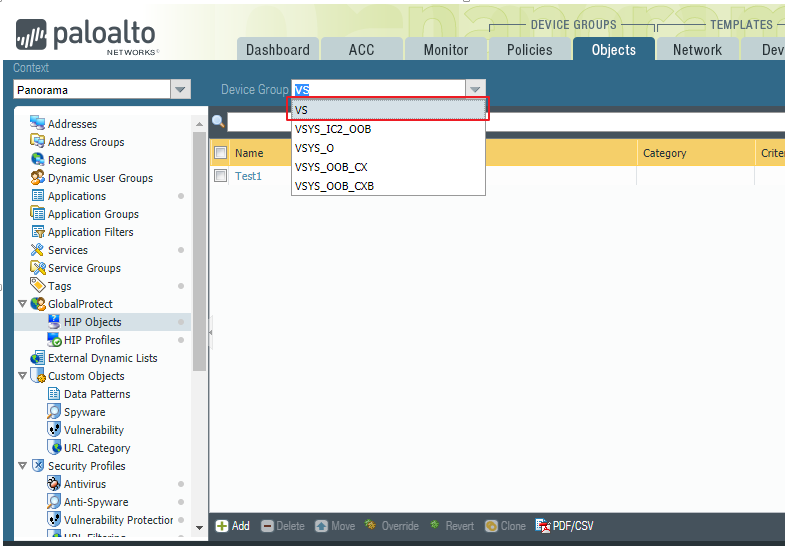
Task: Collapse the GlobalProtect tree node
Action: pos(22,303)
